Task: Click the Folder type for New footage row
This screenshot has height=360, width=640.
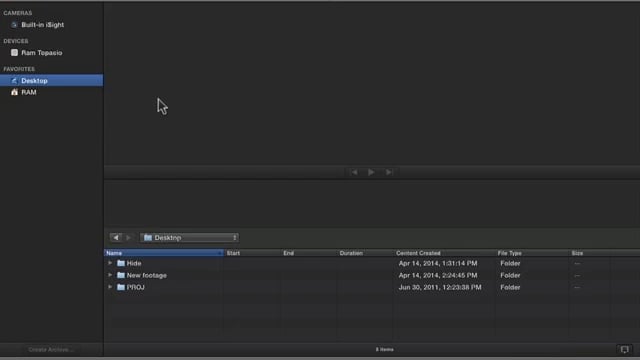Action: pos(510,276)
